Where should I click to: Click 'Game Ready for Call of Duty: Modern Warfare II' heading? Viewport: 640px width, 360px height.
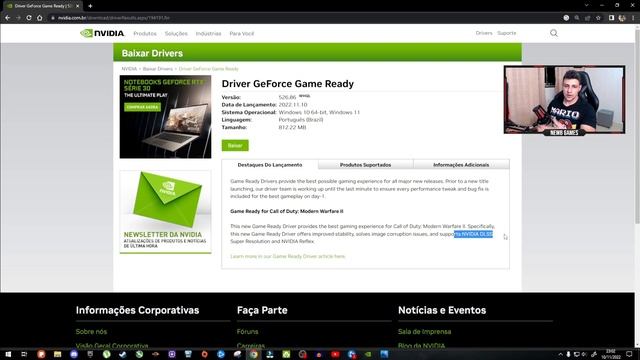pyautogui.click(x=287, y=211)
